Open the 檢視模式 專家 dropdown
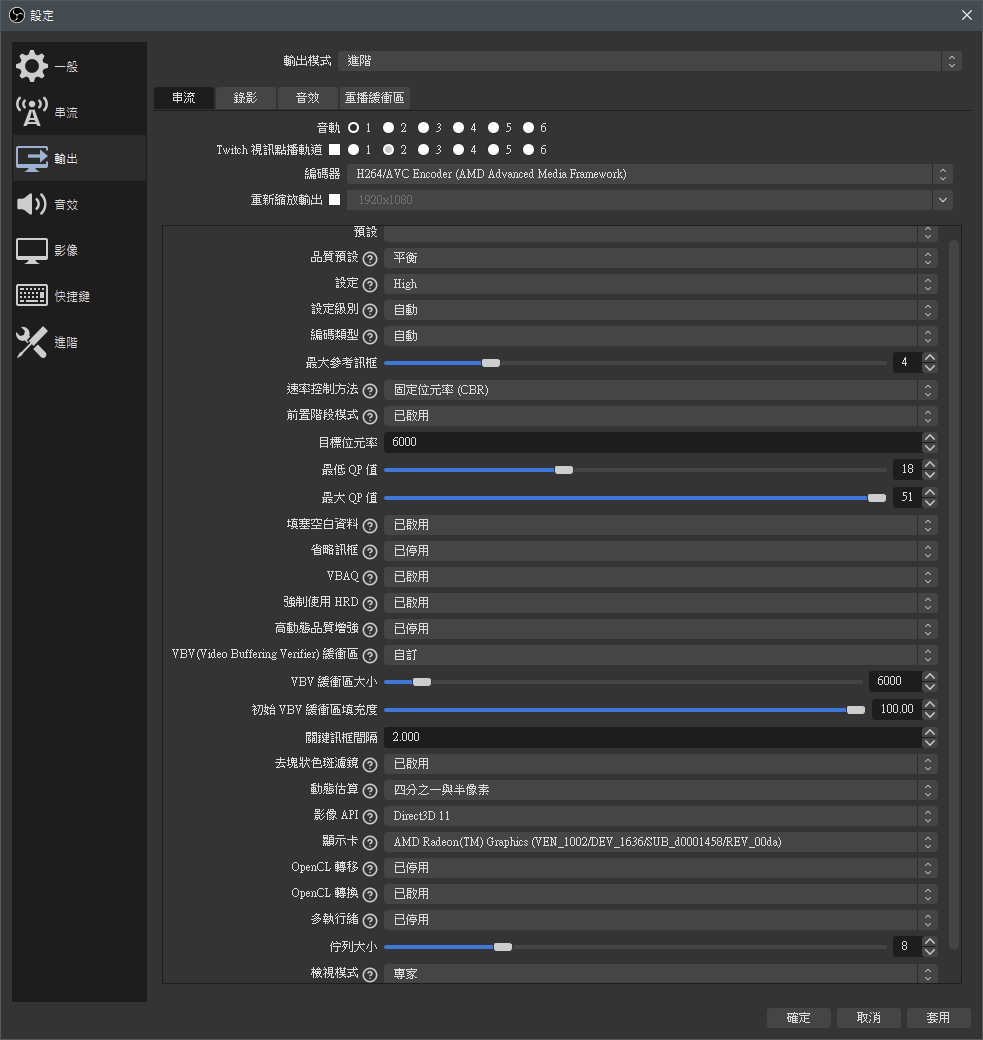 [x=661, y=973]
